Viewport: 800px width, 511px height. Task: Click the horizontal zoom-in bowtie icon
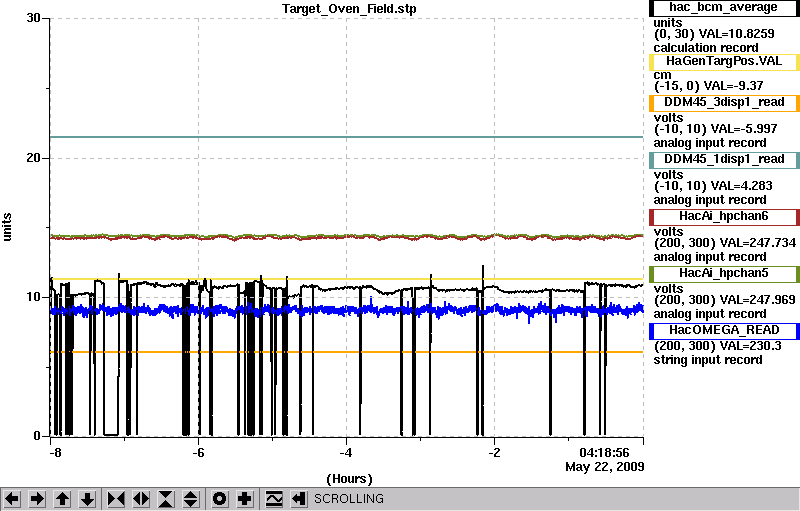coord(116,499)
